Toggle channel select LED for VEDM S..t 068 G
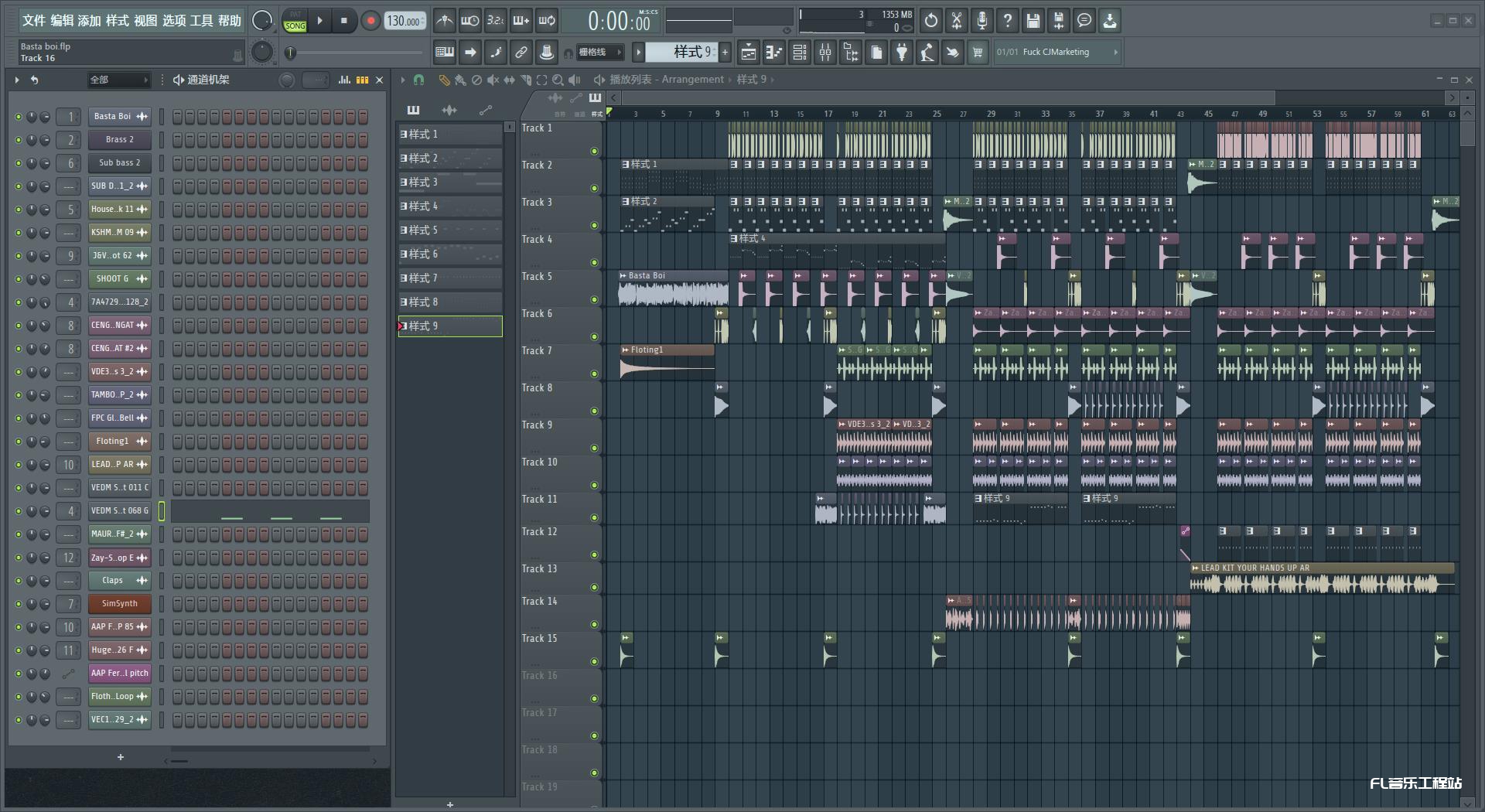 click(162, 511)
